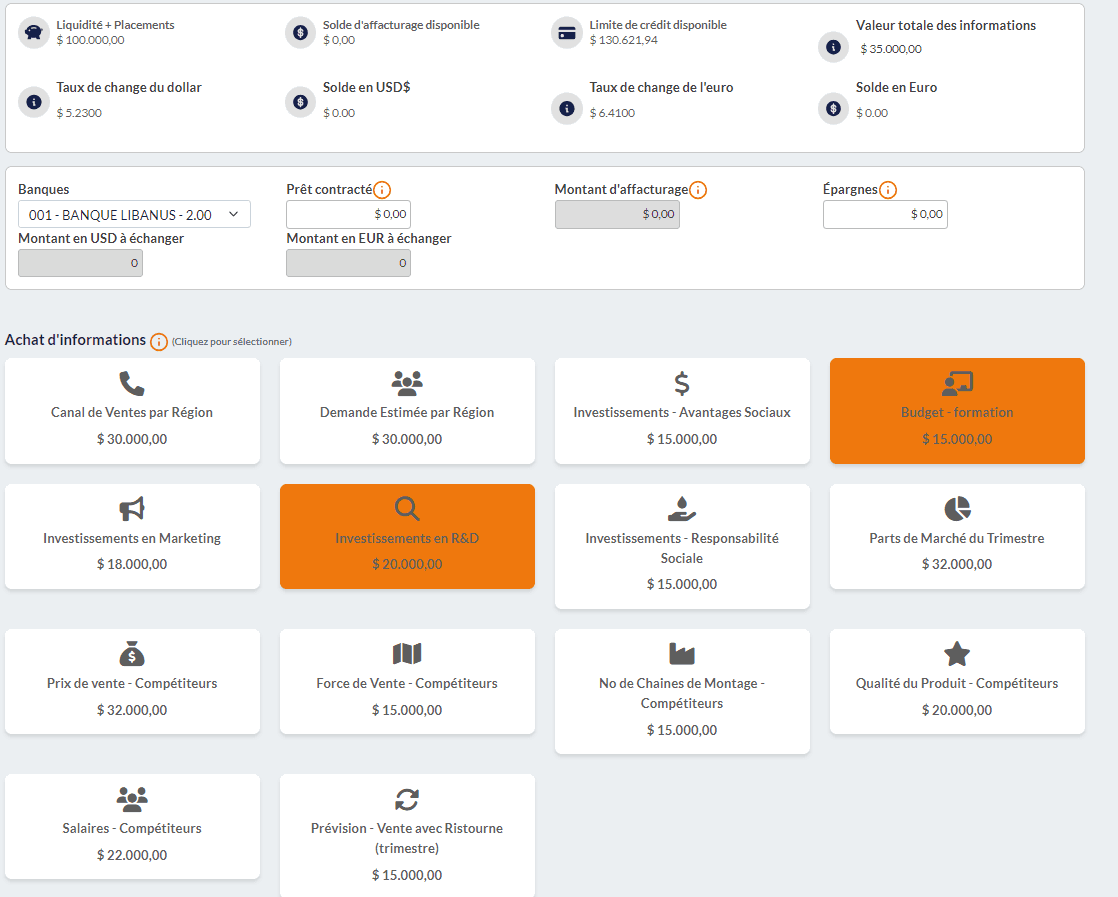This screenshot has width=1118, height=897.
Task: Open the Banques dropdown
Action: (x=134, y=213)
